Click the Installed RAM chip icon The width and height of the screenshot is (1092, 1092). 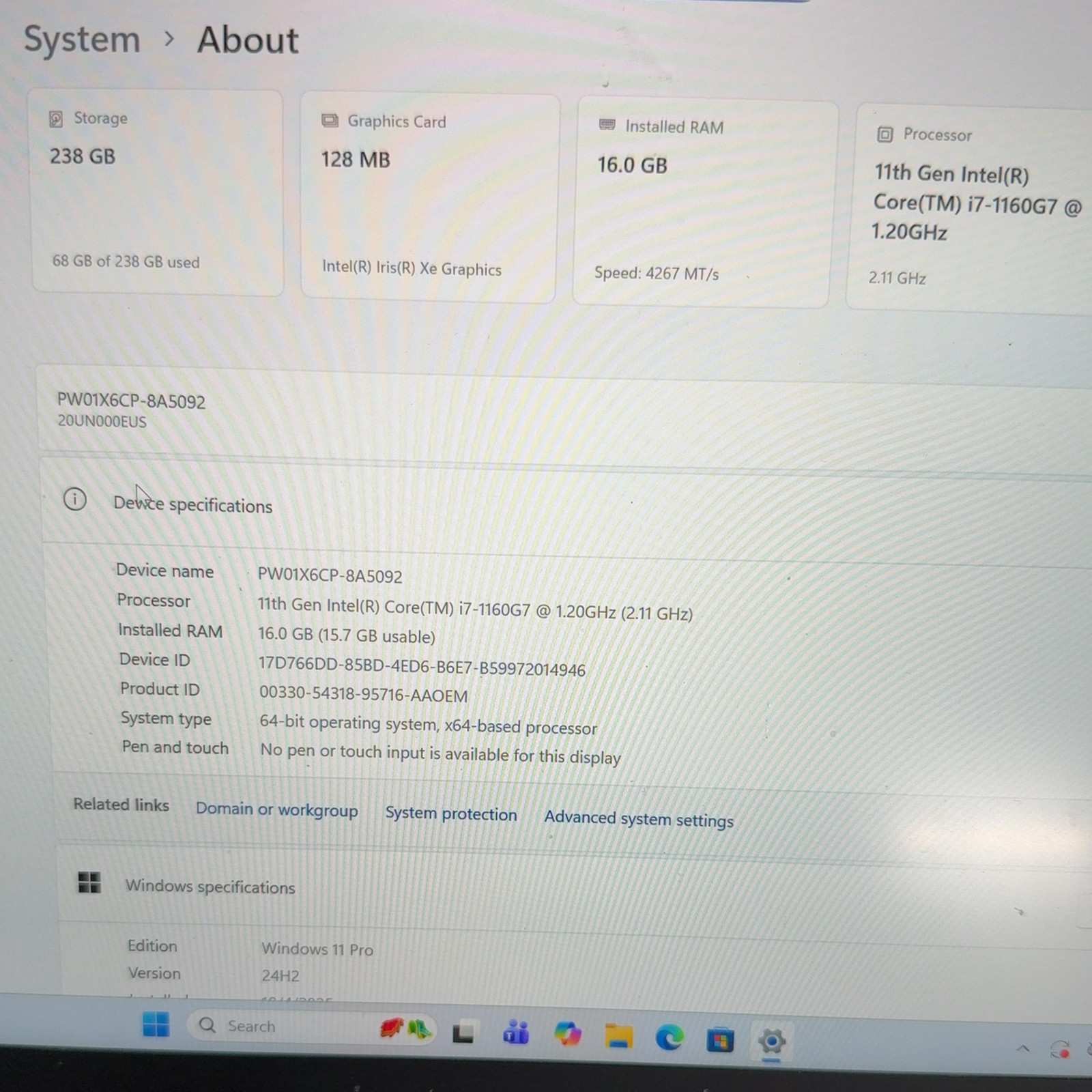(x=607, y=124)
